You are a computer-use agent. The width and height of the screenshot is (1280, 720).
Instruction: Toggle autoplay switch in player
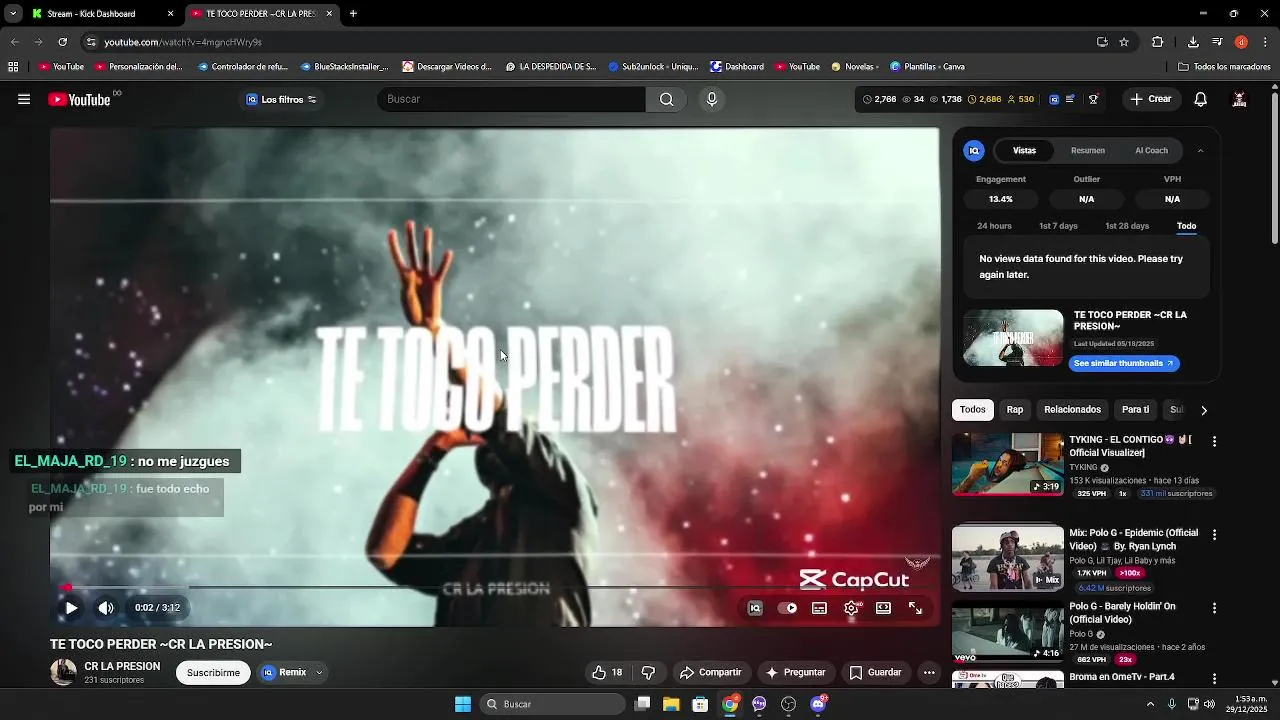(788, 608)
